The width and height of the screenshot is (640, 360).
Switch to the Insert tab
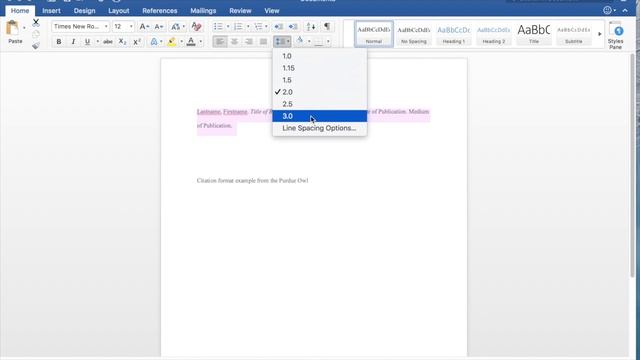[51, 11]
